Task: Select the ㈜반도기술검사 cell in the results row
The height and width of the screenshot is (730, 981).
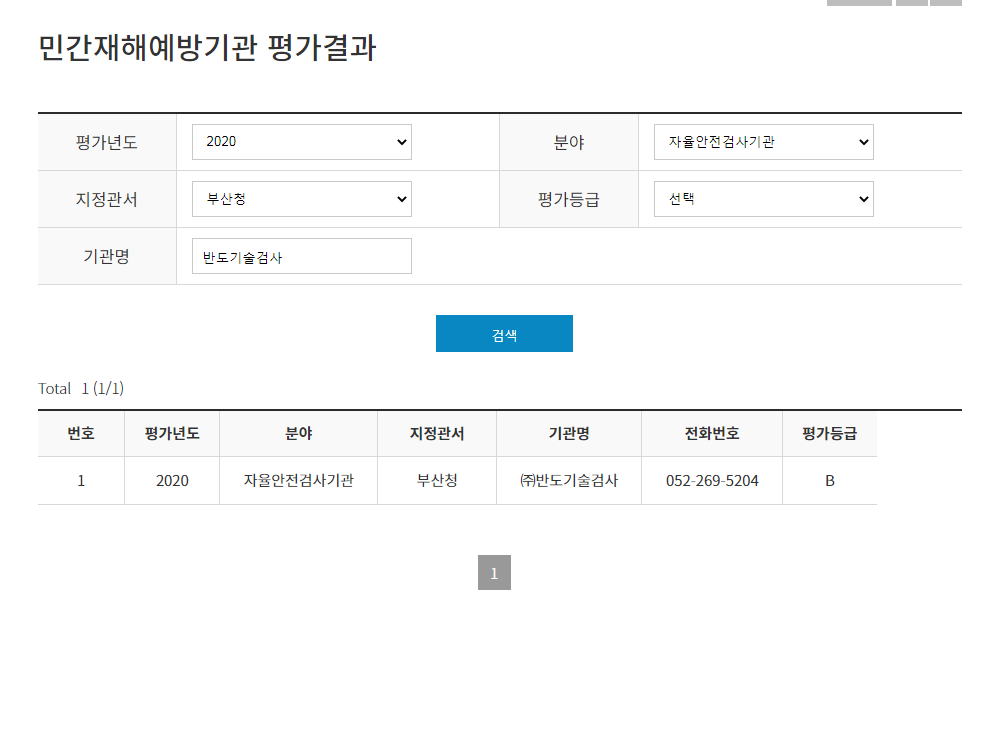Action: pos(568,481)
